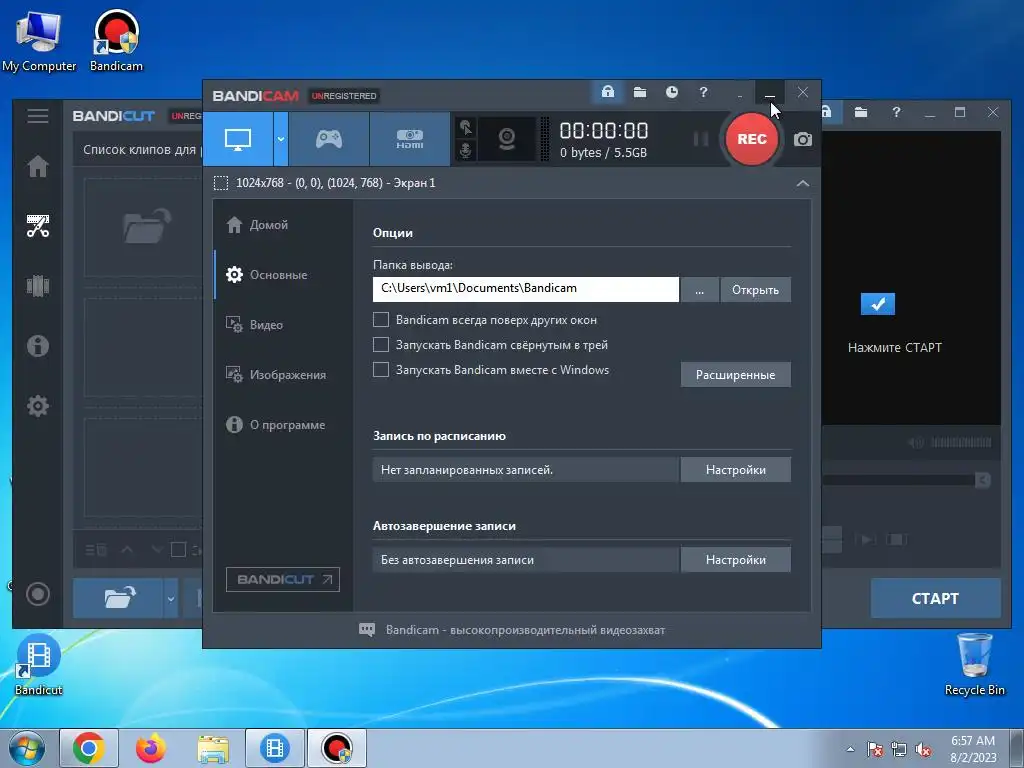Open the Recycle Bin
The width and height of the screenshot is (1024, 768).
(x=974, y=665)
